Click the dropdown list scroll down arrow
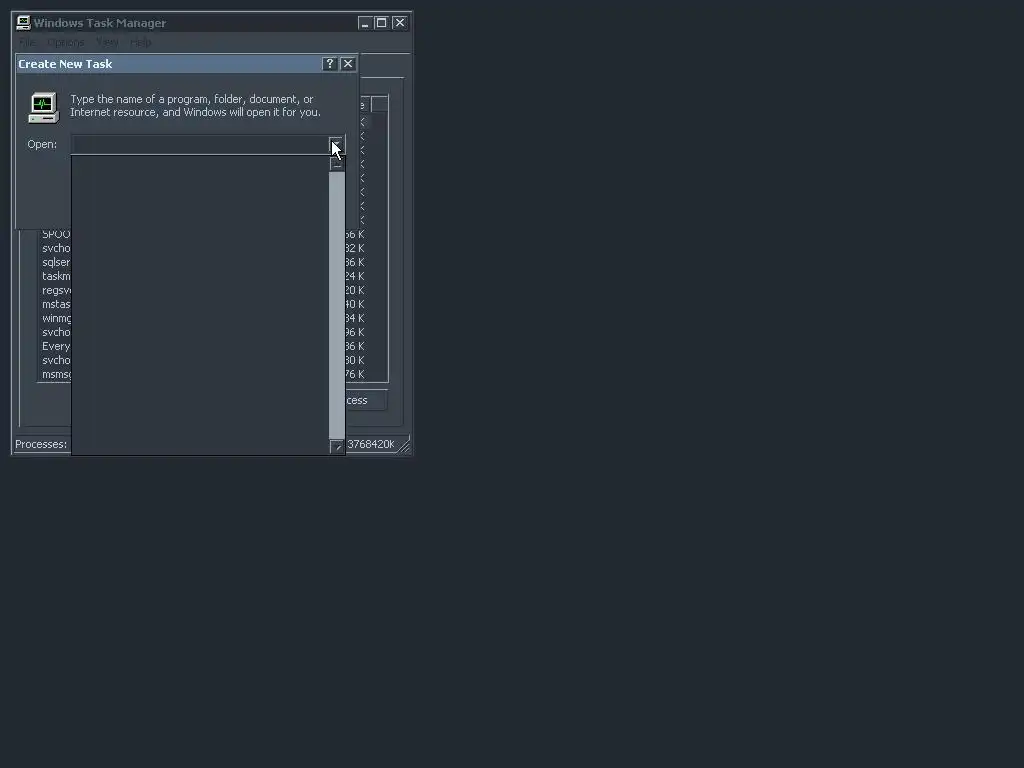Screen dimensions: 1024x768 click(x=337, y=447)
